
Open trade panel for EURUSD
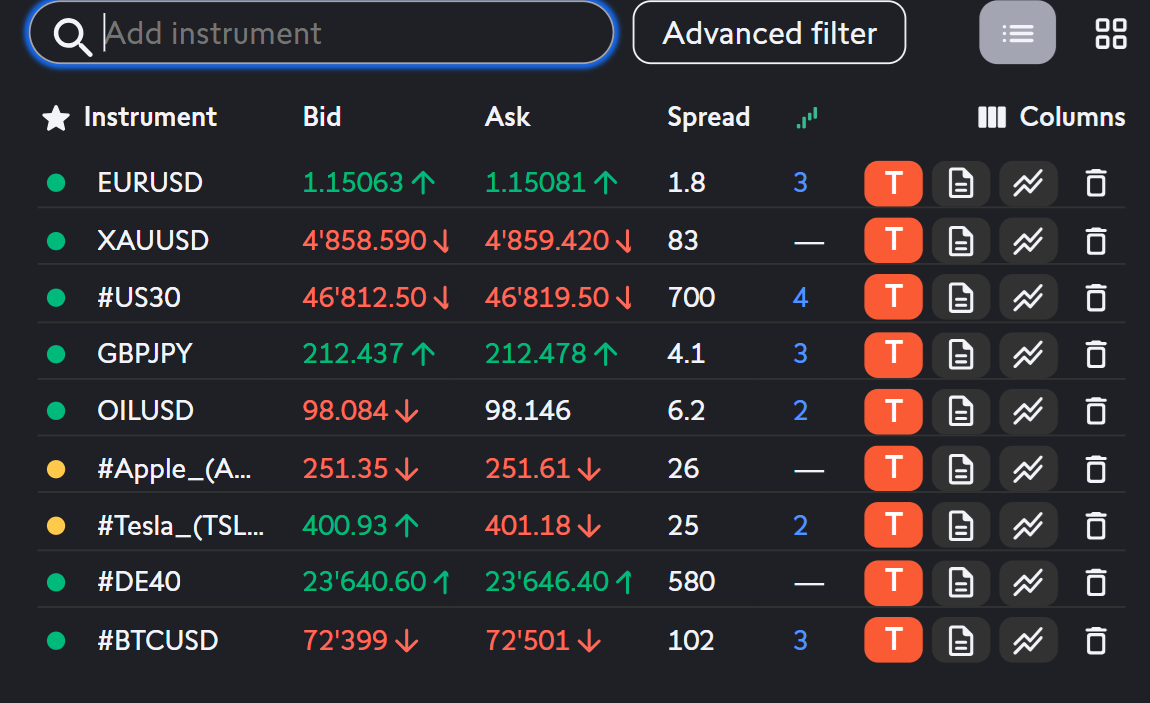tap(893, 183)
